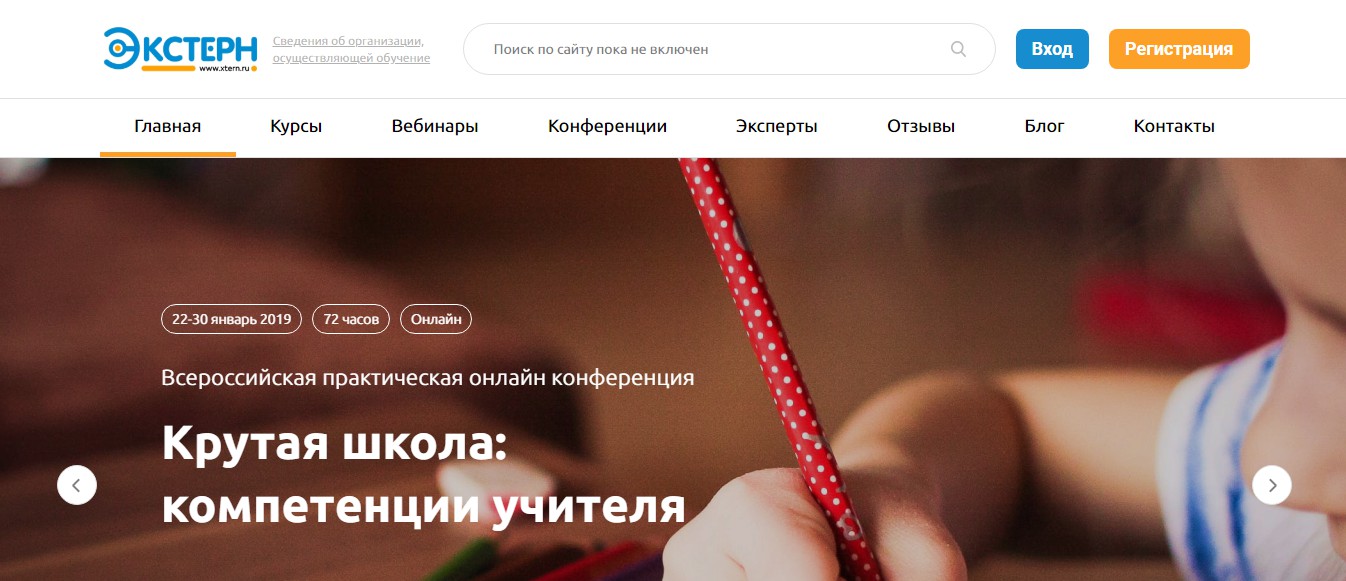The image size is (1346, 581).
Task: Open the Главная tab
Action: tap(168, 127)
